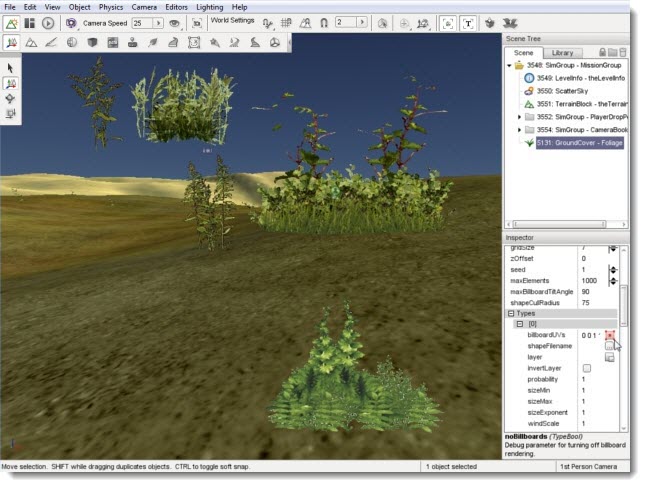Viewport: 645px width, 487px height.
Task: Click the lock selection icon in Scene Tree
Action: point(602,52)
